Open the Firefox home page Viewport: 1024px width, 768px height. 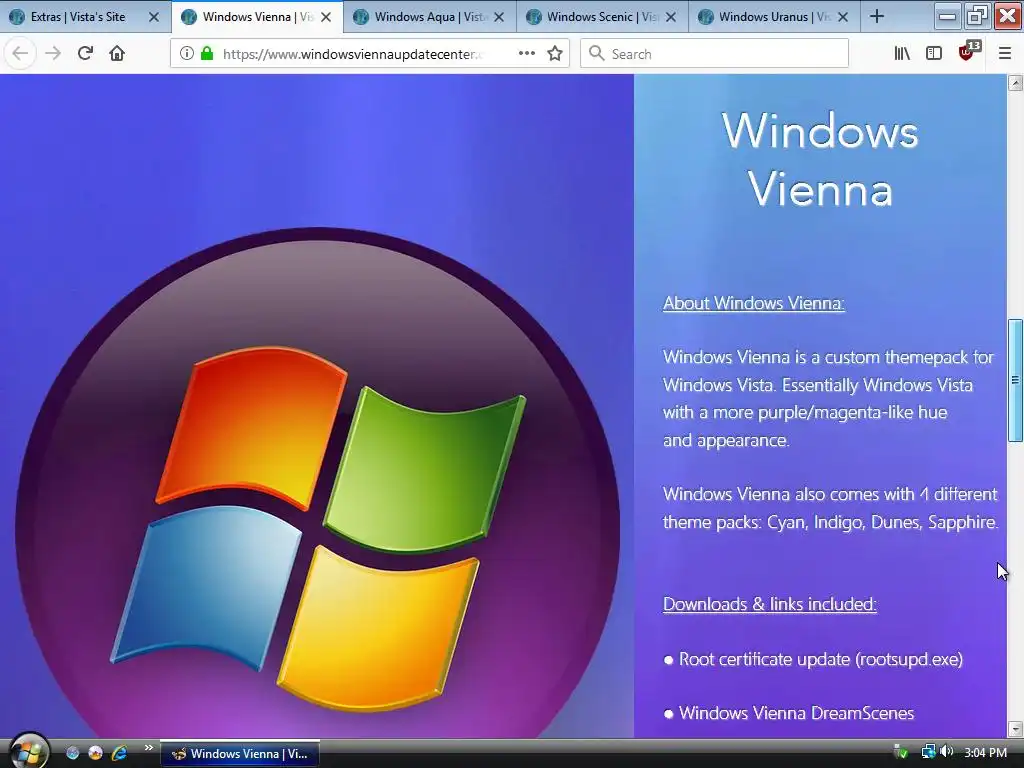tap(117, 54)
